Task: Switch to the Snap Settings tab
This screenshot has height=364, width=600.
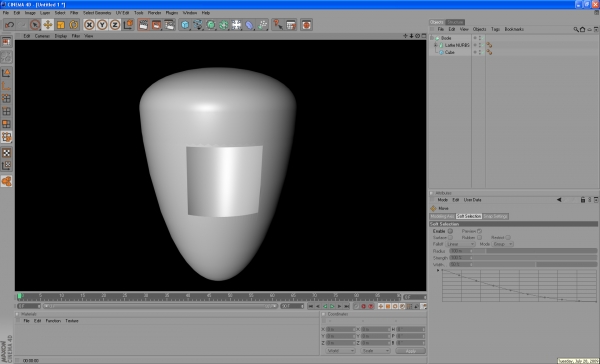Action: (x=496, y=216)
